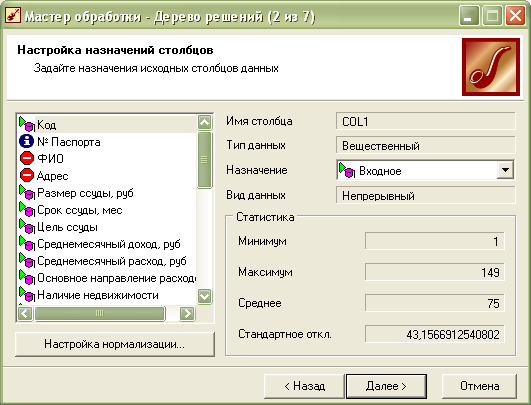Click the application icon in the title bar
531x405 pixels.
tap(13, 15)
